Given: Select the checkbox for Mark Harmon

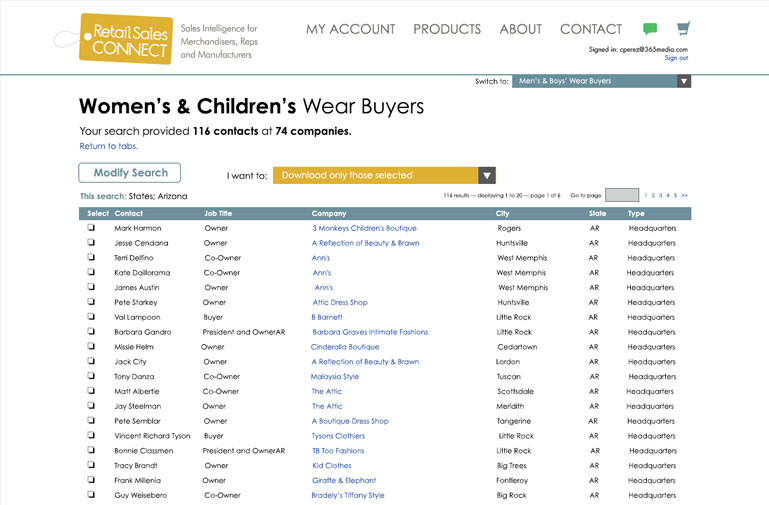Looking at the screenshot, I should coord(91,228).
